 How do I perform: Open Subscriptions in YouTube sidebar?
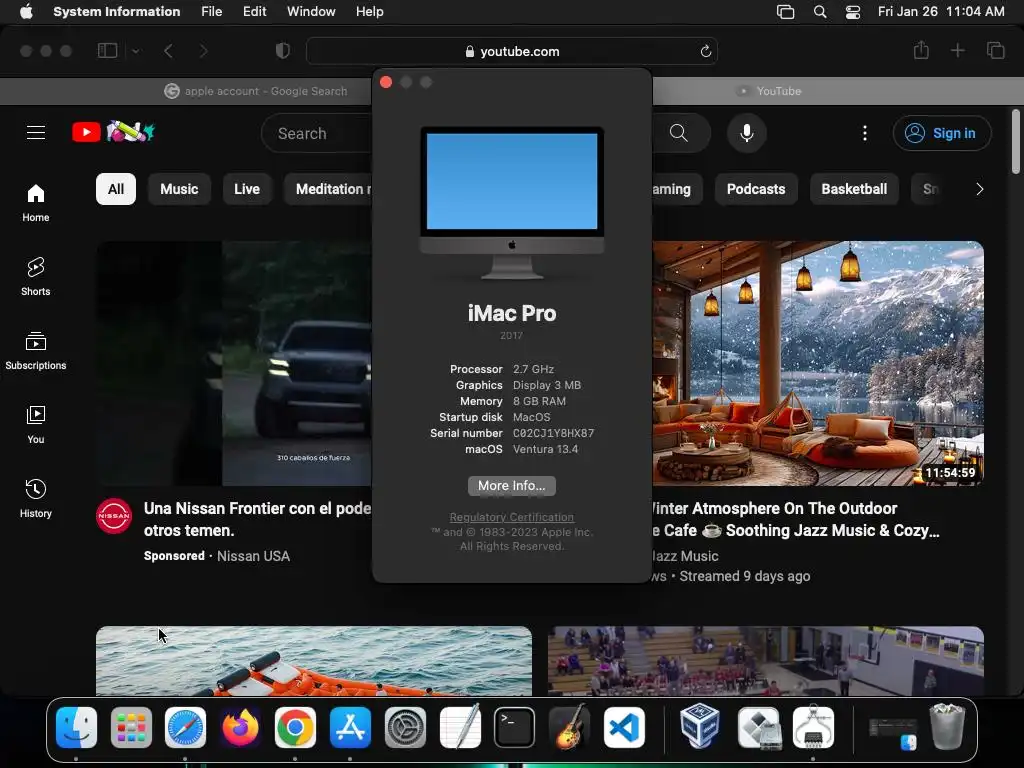tap(36, 351)
